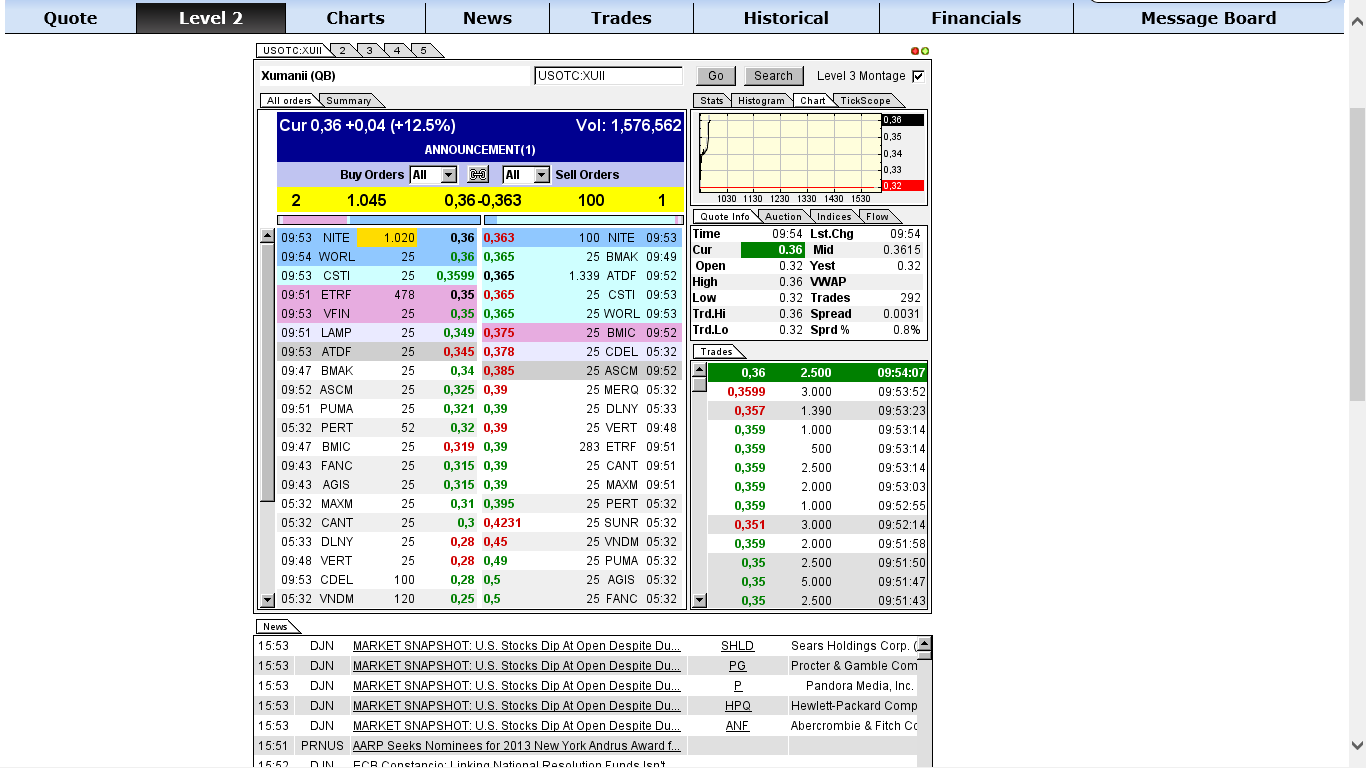Click the order book vertical scrollbar thumb
Image resolution: width=1366 pixels, height=768 pixels.
point(267,370)
